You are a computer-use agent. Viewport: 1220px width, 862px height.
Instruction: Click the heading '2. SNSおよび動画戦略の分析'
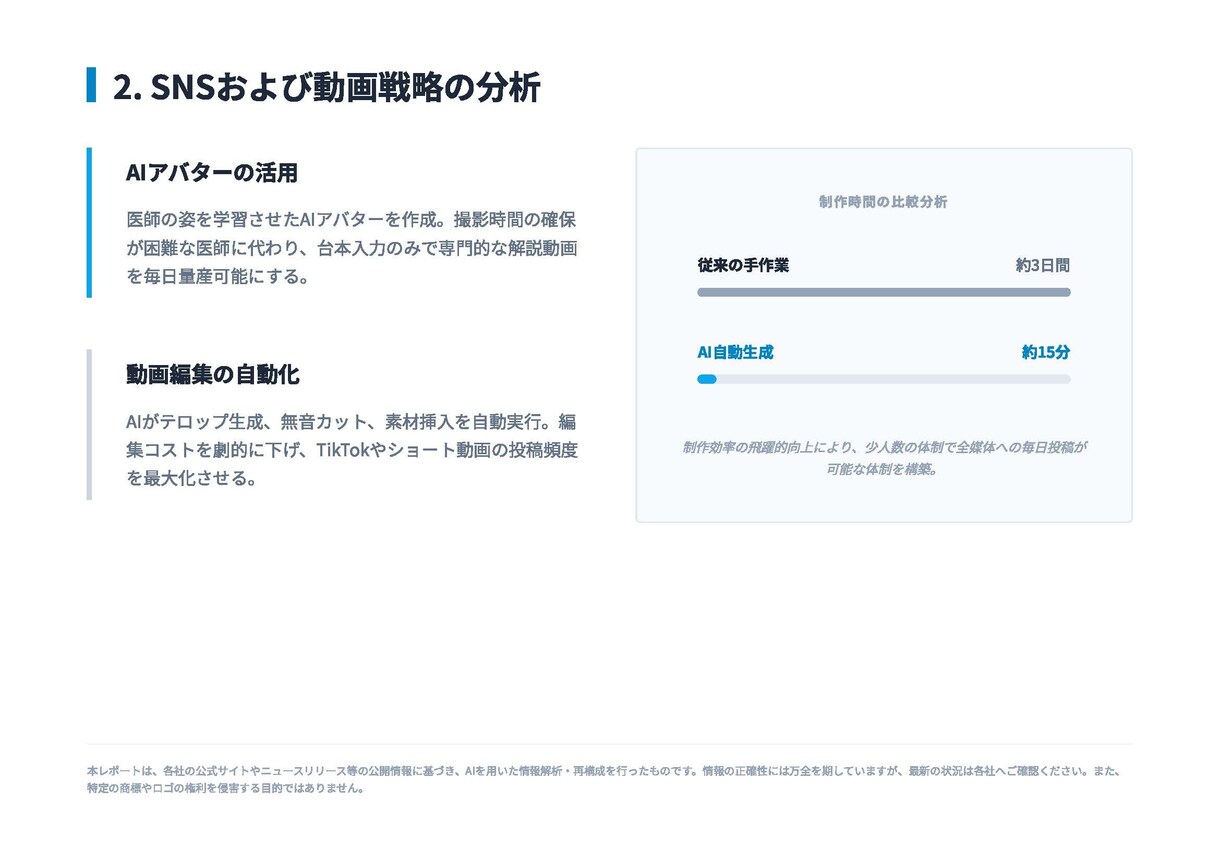(326, 87)
